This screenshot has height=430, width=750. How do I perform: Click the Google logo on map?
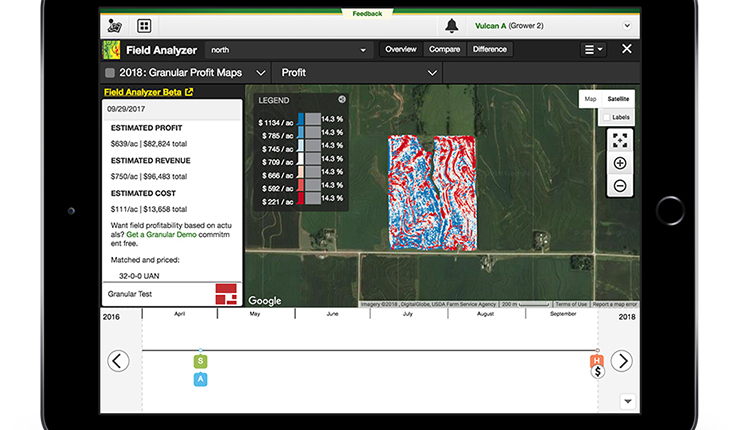(x=265, y=301)
